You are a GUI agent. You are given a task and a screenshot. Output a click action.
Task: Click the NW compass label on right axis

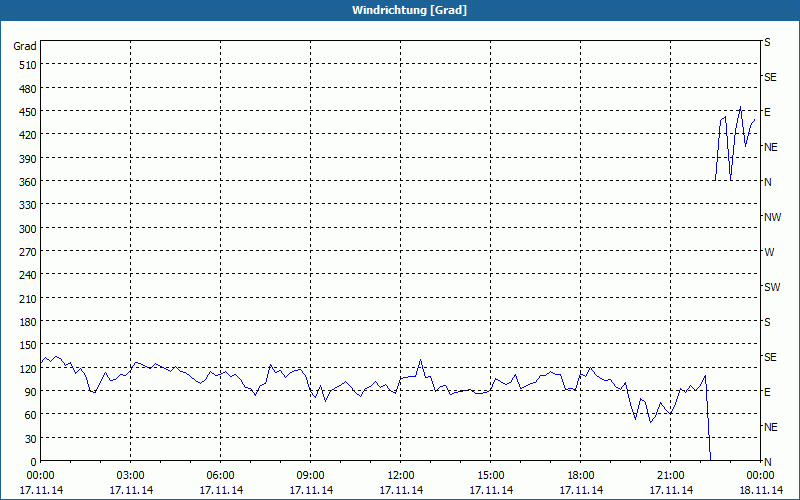771,217
